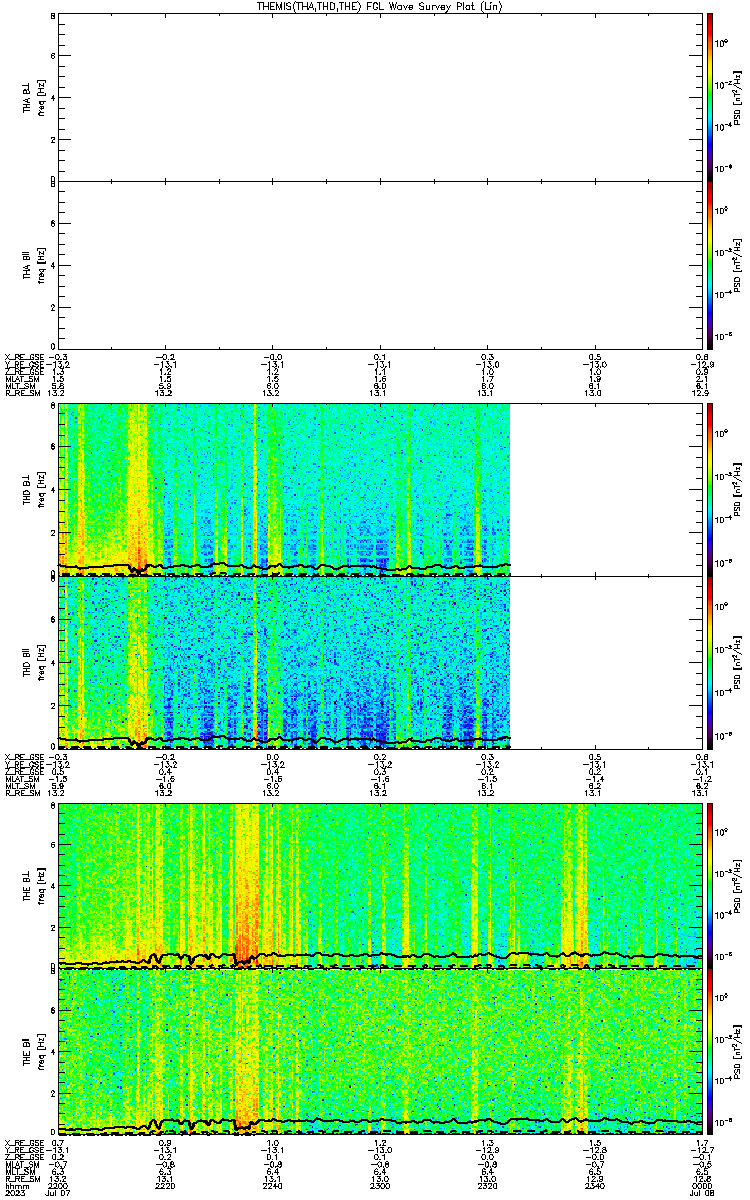Click the THE BL freq [Hz] axis label
This screenshot has width=750, height=1200.
coord(41,887)
